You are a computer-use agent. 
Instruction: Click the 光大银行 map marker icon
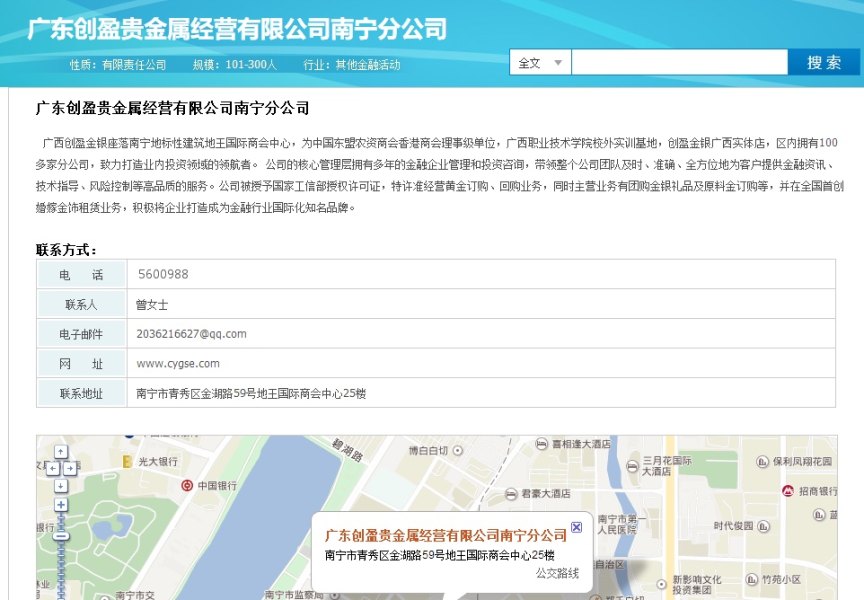coord(127,461)
